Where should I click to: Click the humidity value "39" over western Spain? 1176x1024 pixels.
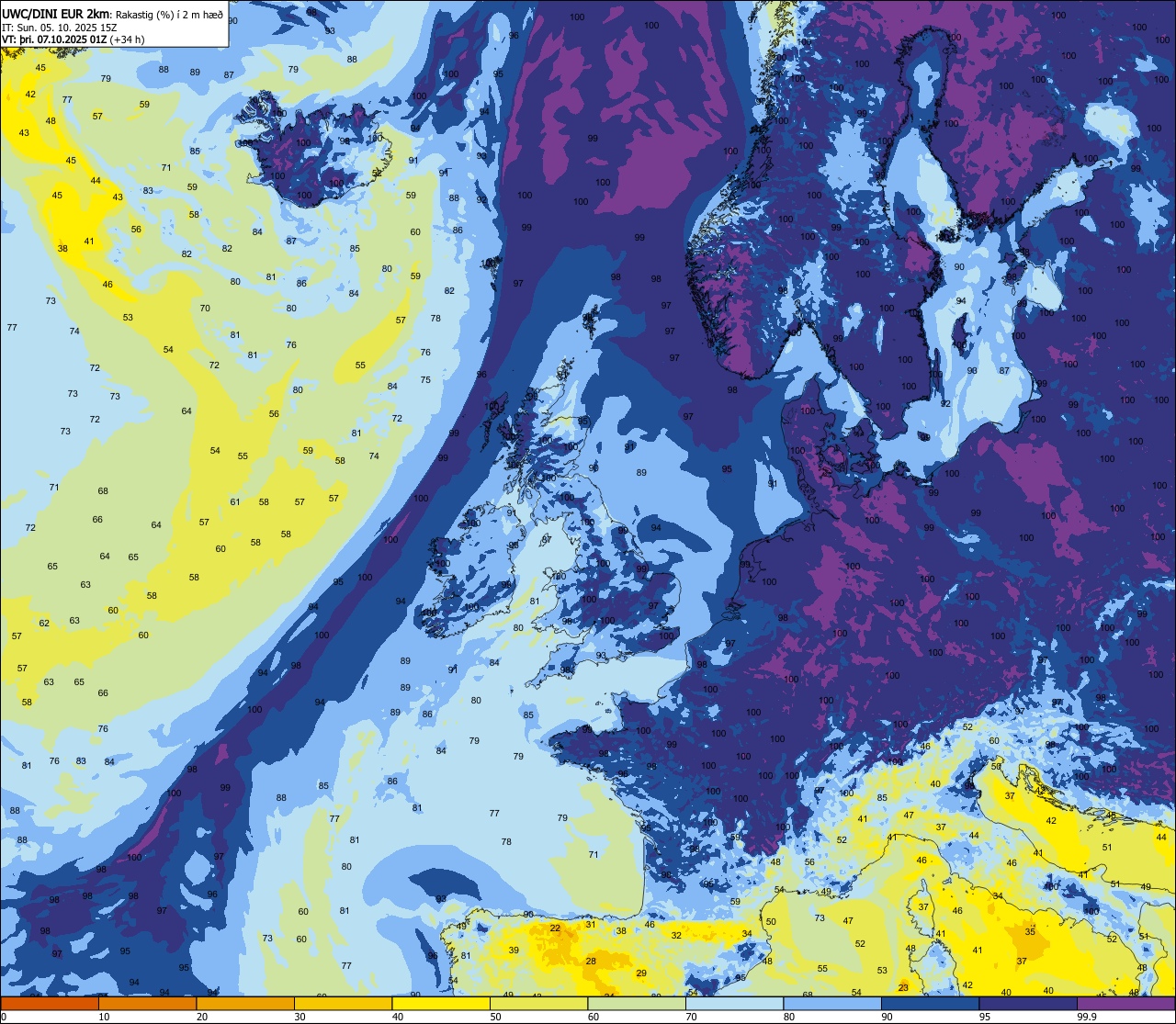pos(514,951)
